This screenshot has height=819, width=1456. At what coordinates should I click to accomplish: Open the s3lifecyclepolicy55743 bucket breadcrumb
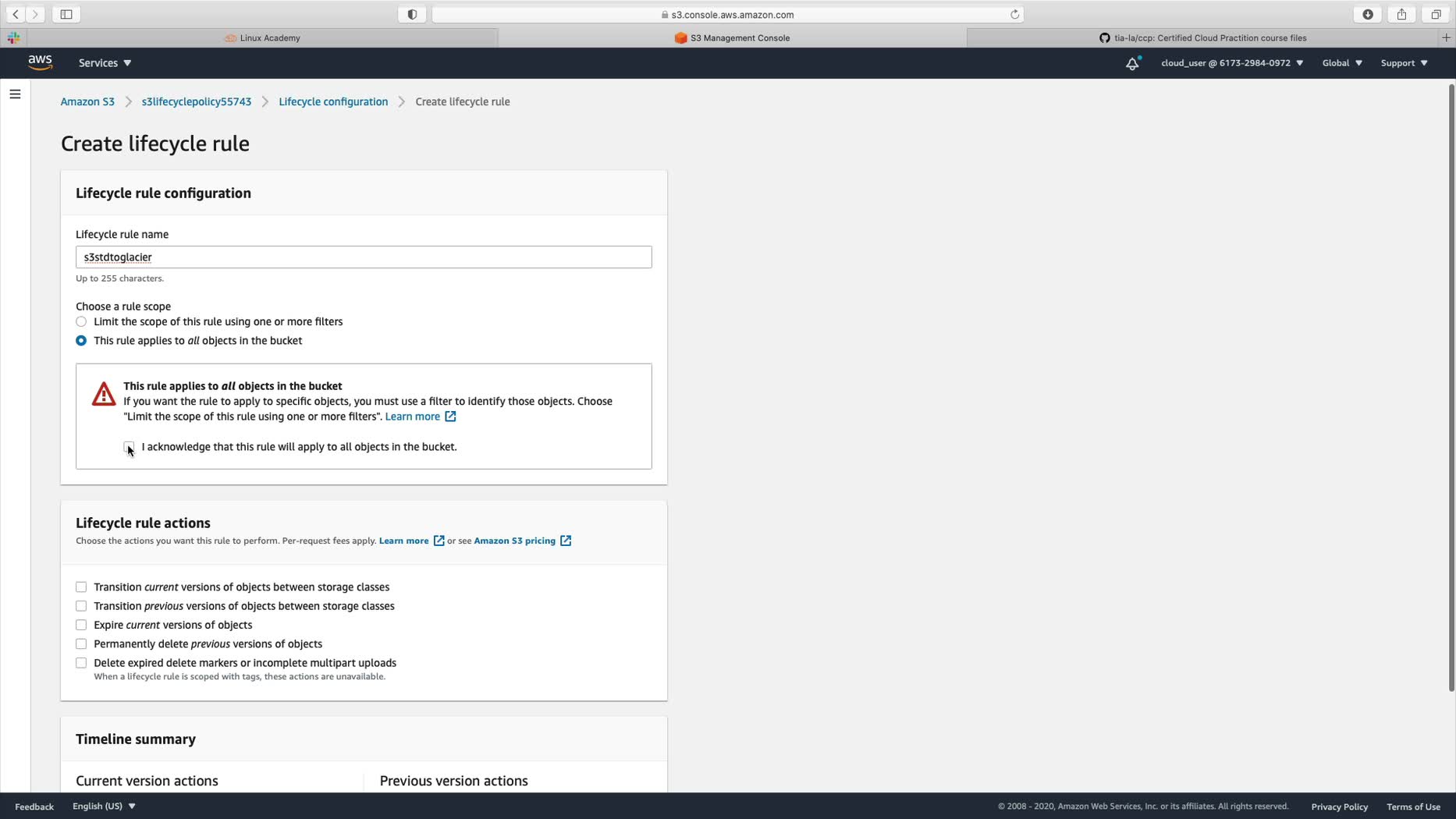click(197, 102)
